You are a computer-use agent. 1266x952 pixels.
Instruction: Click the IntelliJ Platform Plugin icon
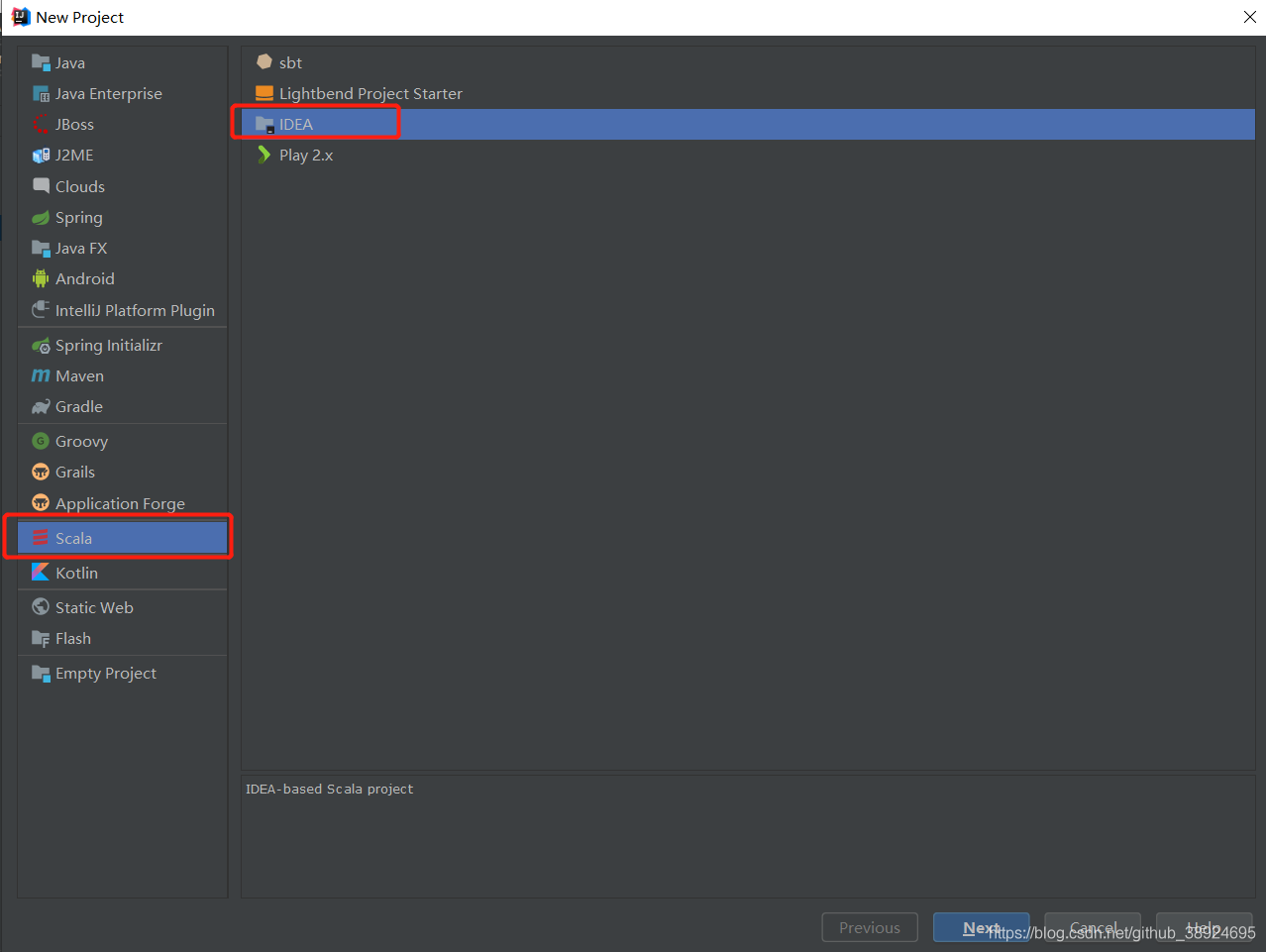click(x=41, y=310)
